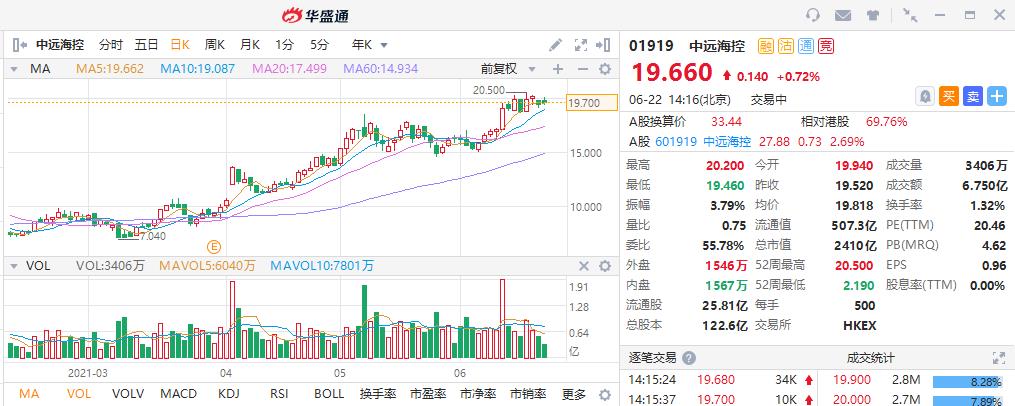Click the 沽 short-sell tag icon
Viewport: 1015px width, 406px height.
click(x=786, y=45)
